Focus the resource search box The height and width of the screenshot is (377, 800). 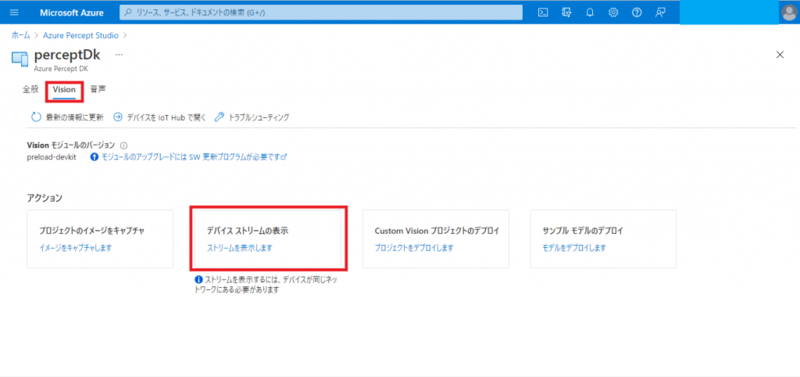[x=321, y=13]
